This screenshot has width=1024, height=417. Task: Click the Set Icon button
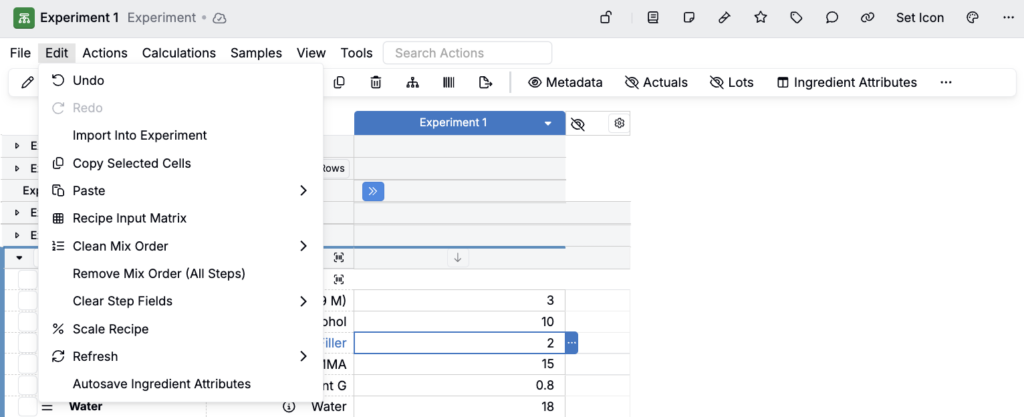pyautogui.click(x=919, y=18)
